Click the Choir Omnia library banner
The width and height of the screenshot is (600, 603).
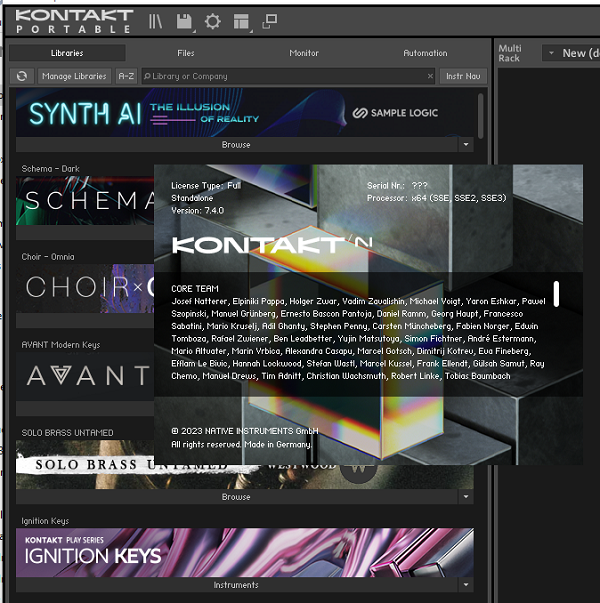85,288
